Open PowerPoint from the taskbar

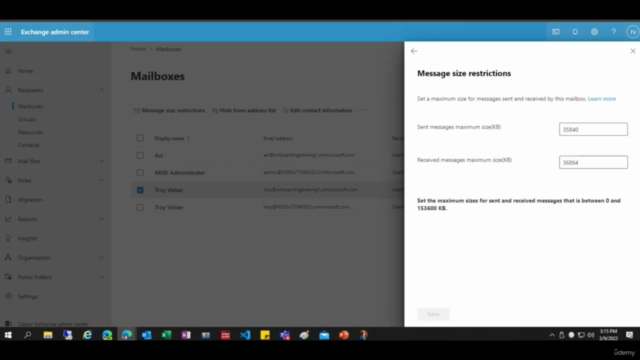(x=344, y=335)
